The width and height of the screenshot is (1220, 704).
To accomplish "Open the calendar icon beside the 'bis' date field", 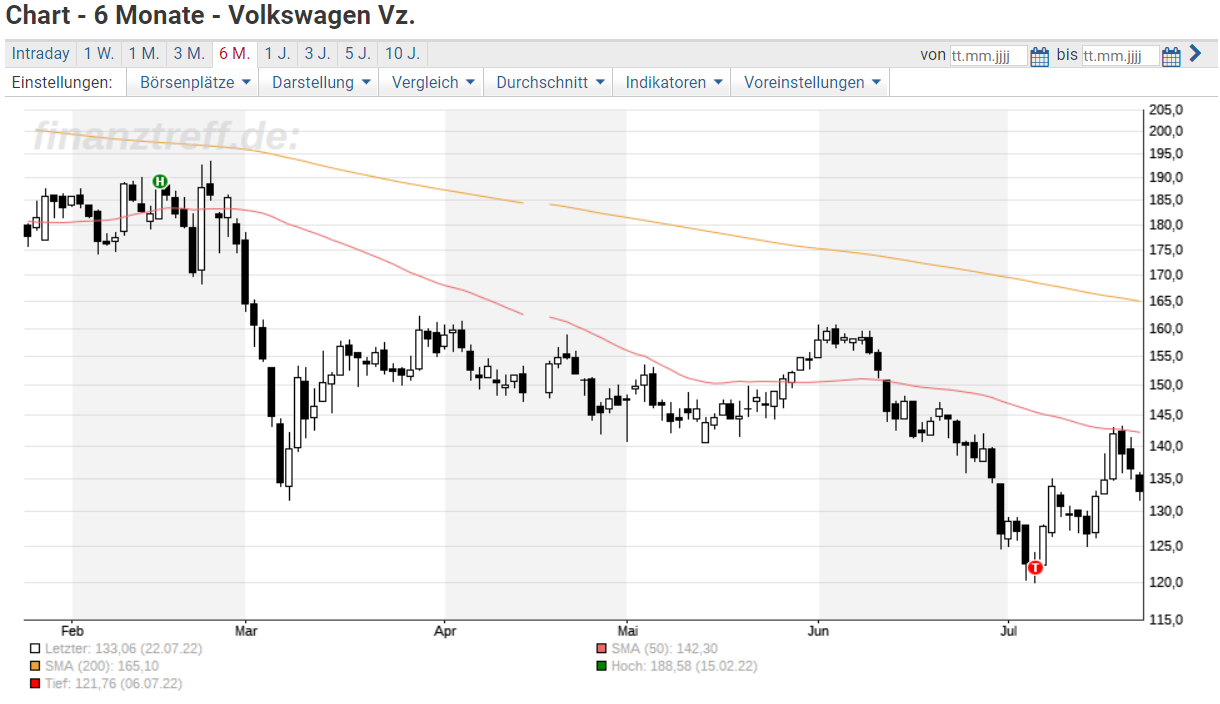I will pos(1173,56).
